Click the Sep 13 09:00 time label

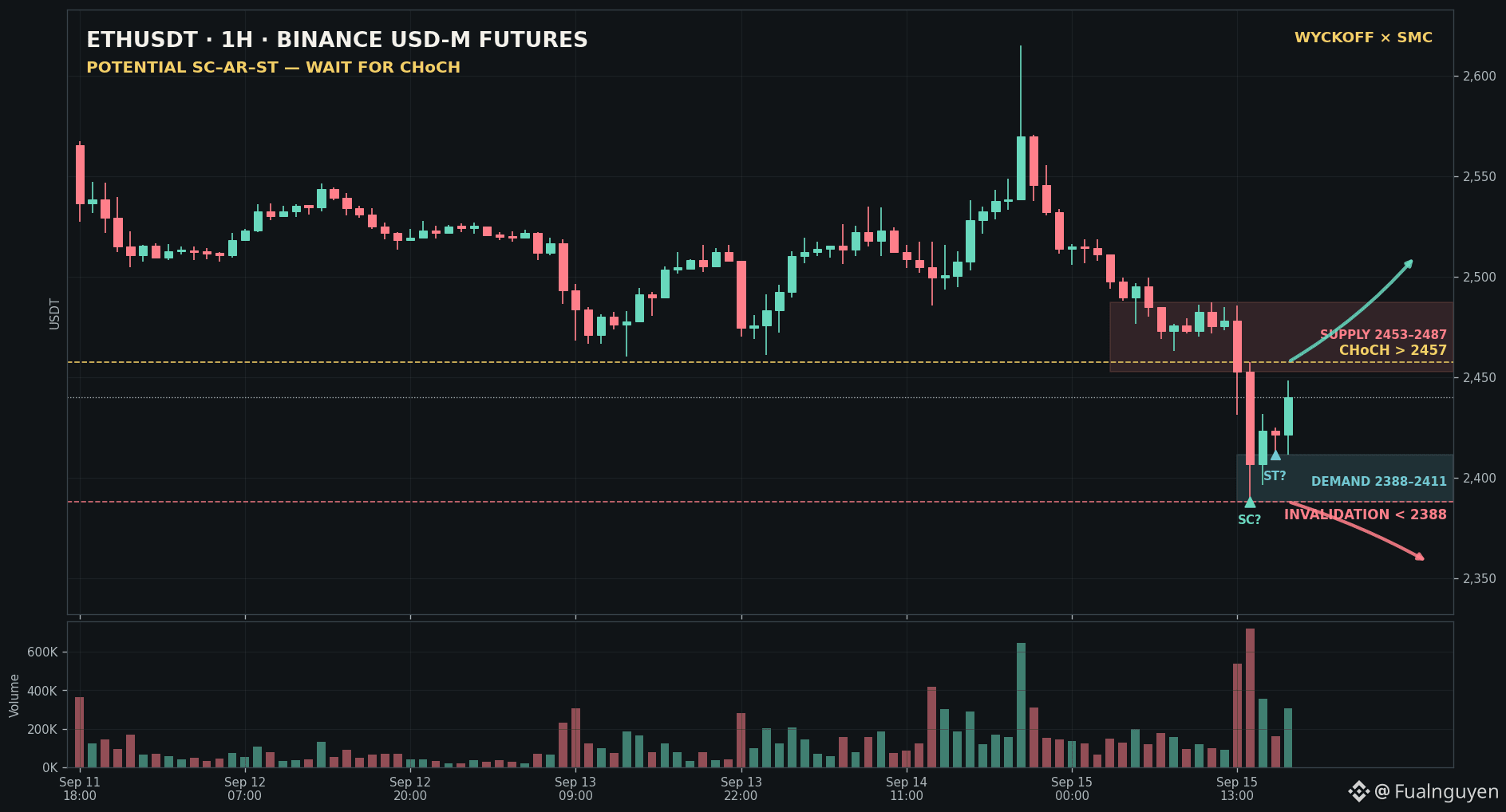pyautogui.click(x=575, y=789)
